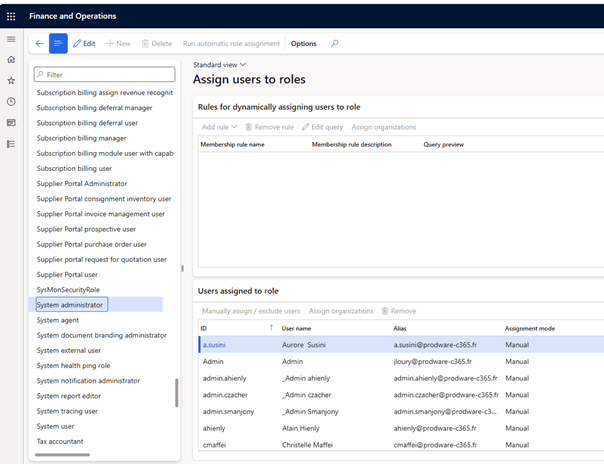Select cmaffei ID cell
The height and width of the screenshot is (464, 604).
pos(214,445)
